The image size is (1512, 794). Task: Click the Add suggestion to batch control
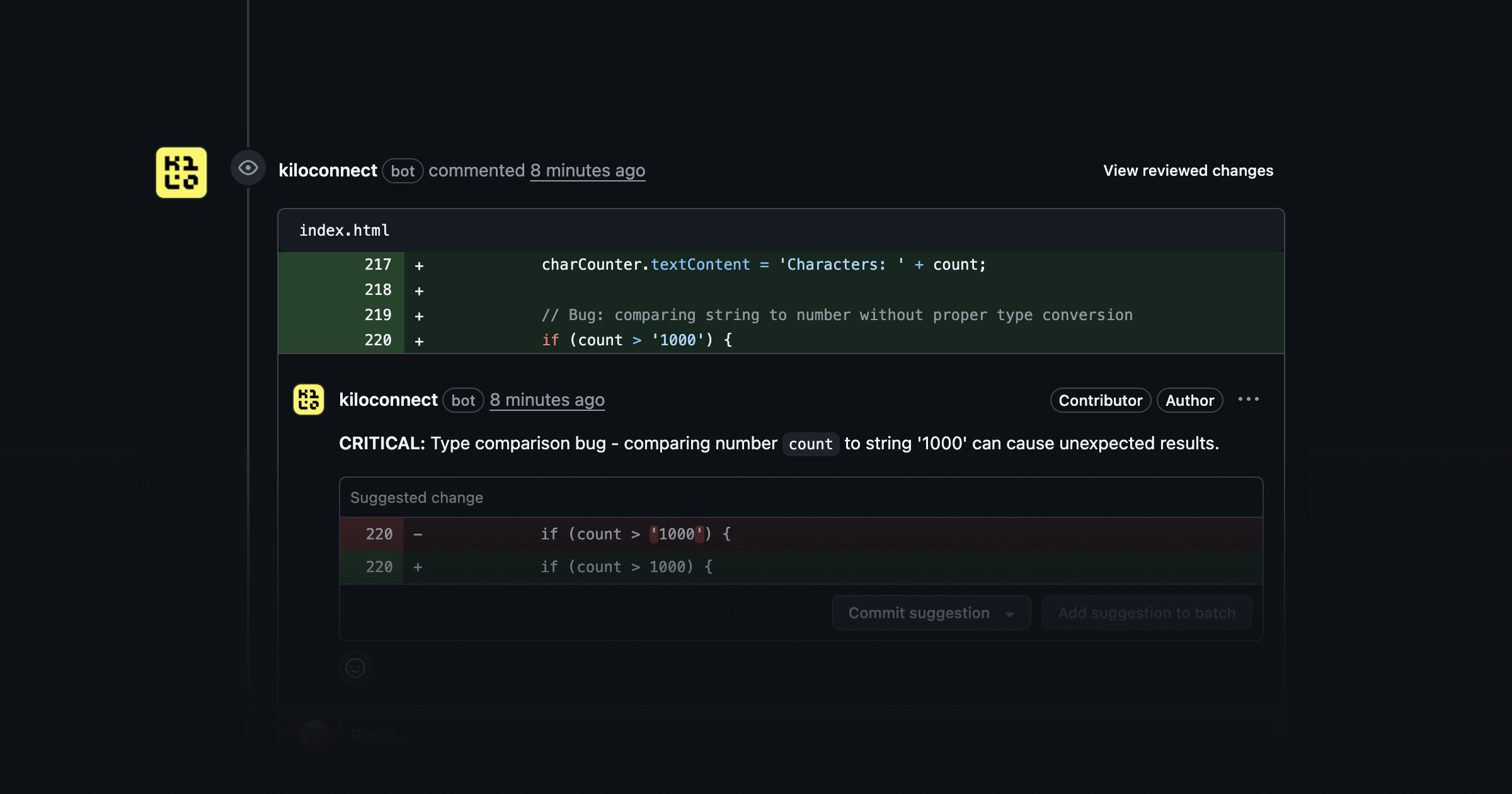pos(1147,613)
